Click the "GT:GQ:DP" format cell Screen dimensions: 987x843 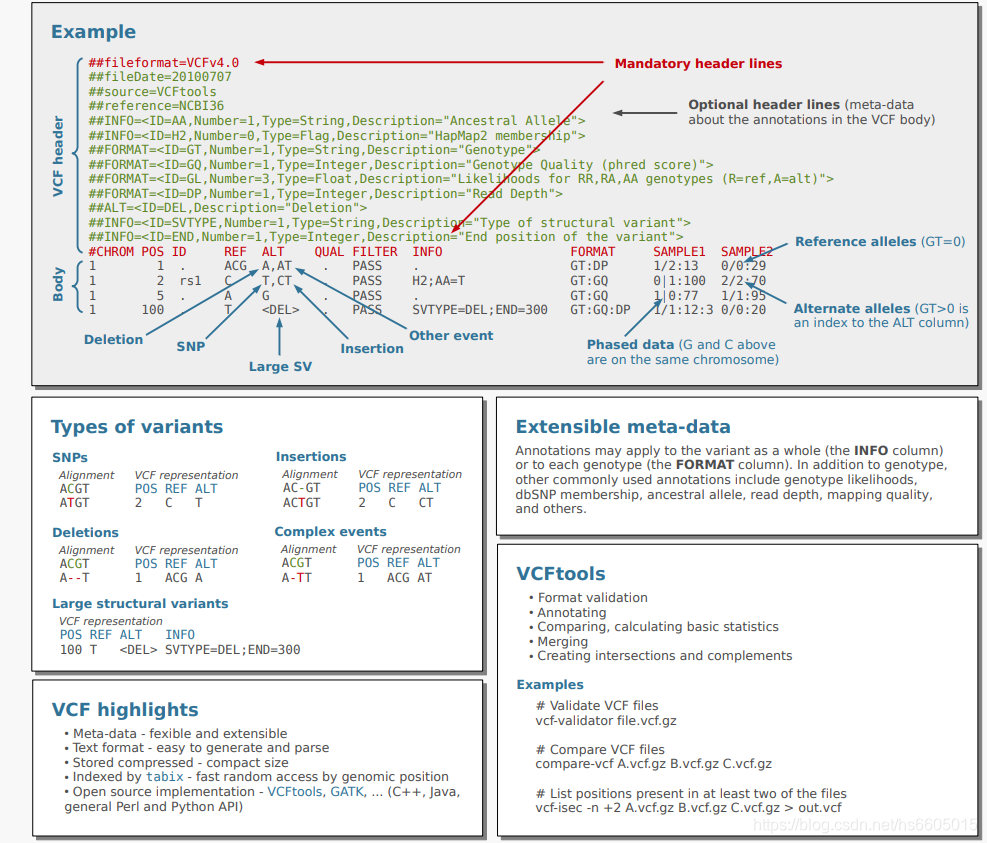coord(600,310)
